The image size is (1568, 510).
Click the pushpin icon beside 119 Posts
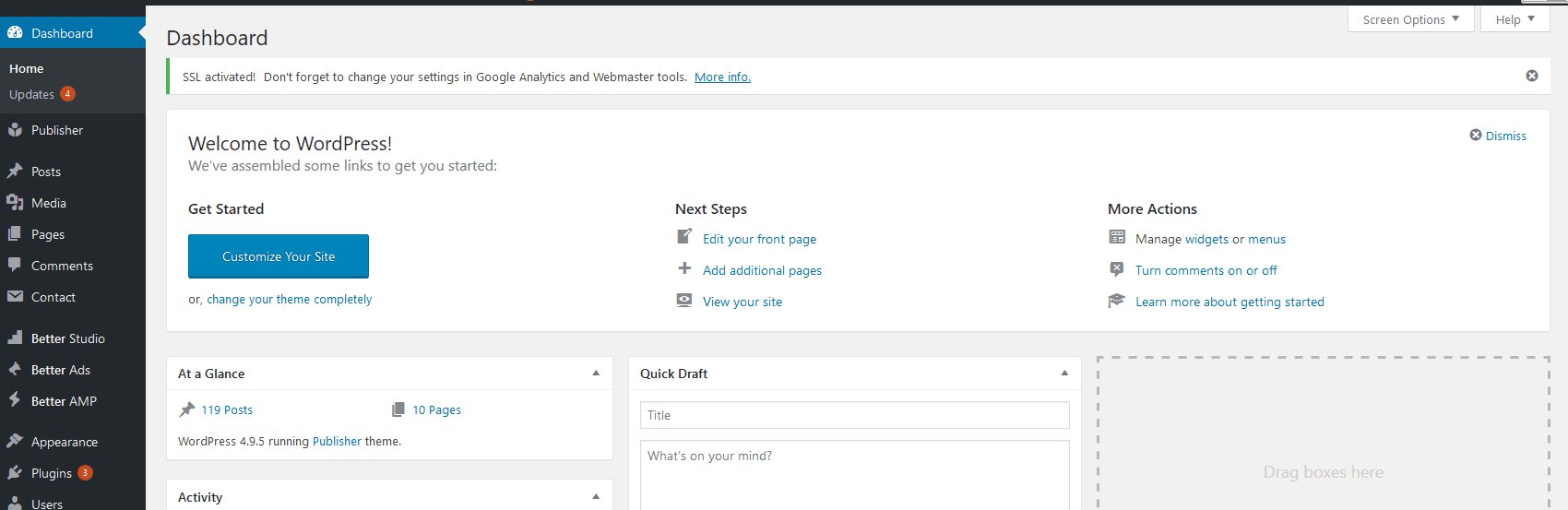pos(187,409)
